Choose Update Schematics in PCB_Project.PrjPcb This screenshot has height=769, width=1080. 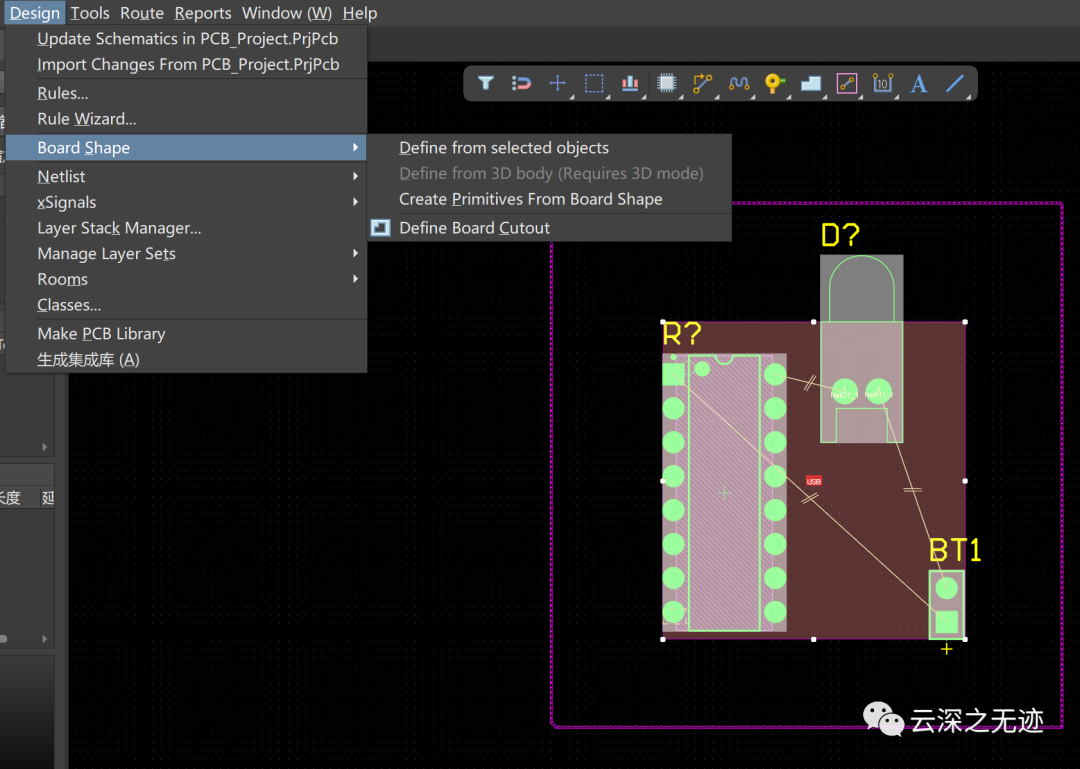[186, 39]
